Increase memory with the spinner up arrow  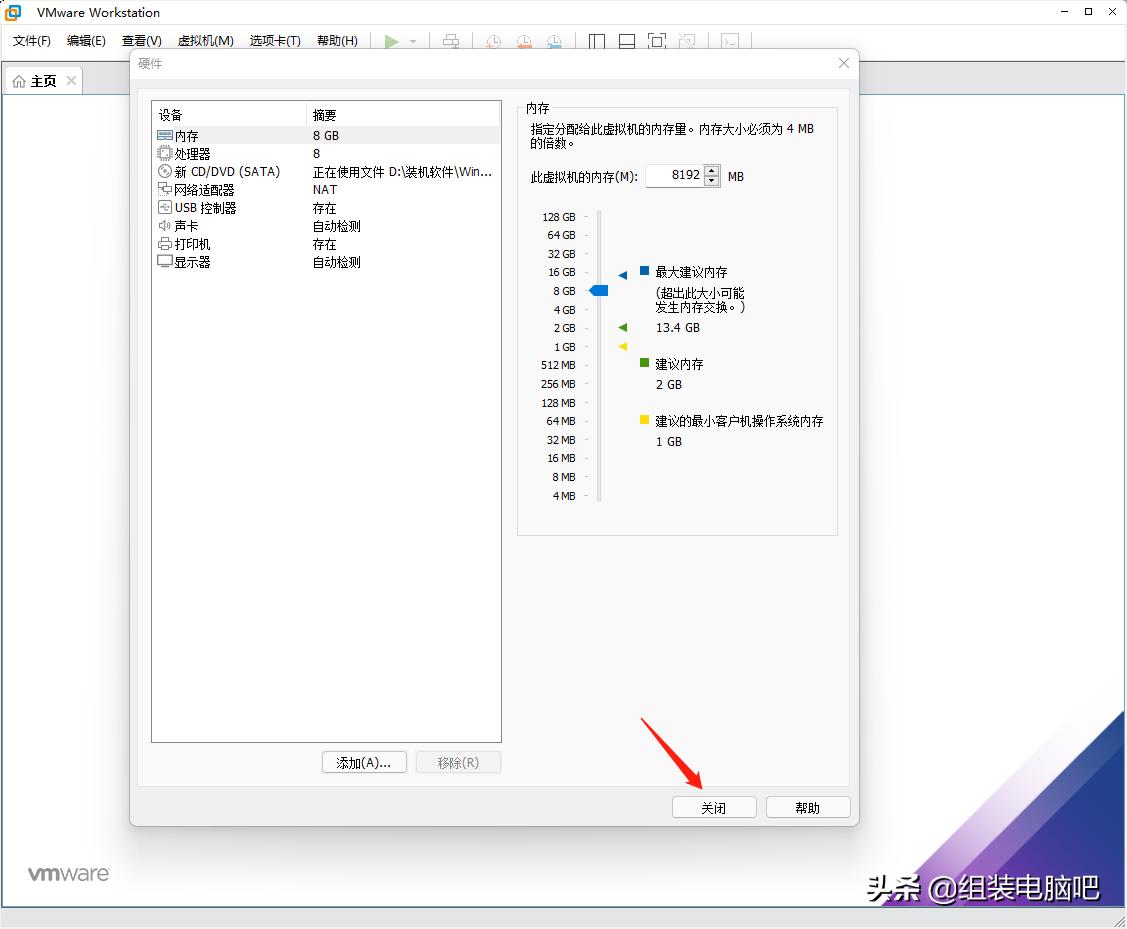coord(711,171)
